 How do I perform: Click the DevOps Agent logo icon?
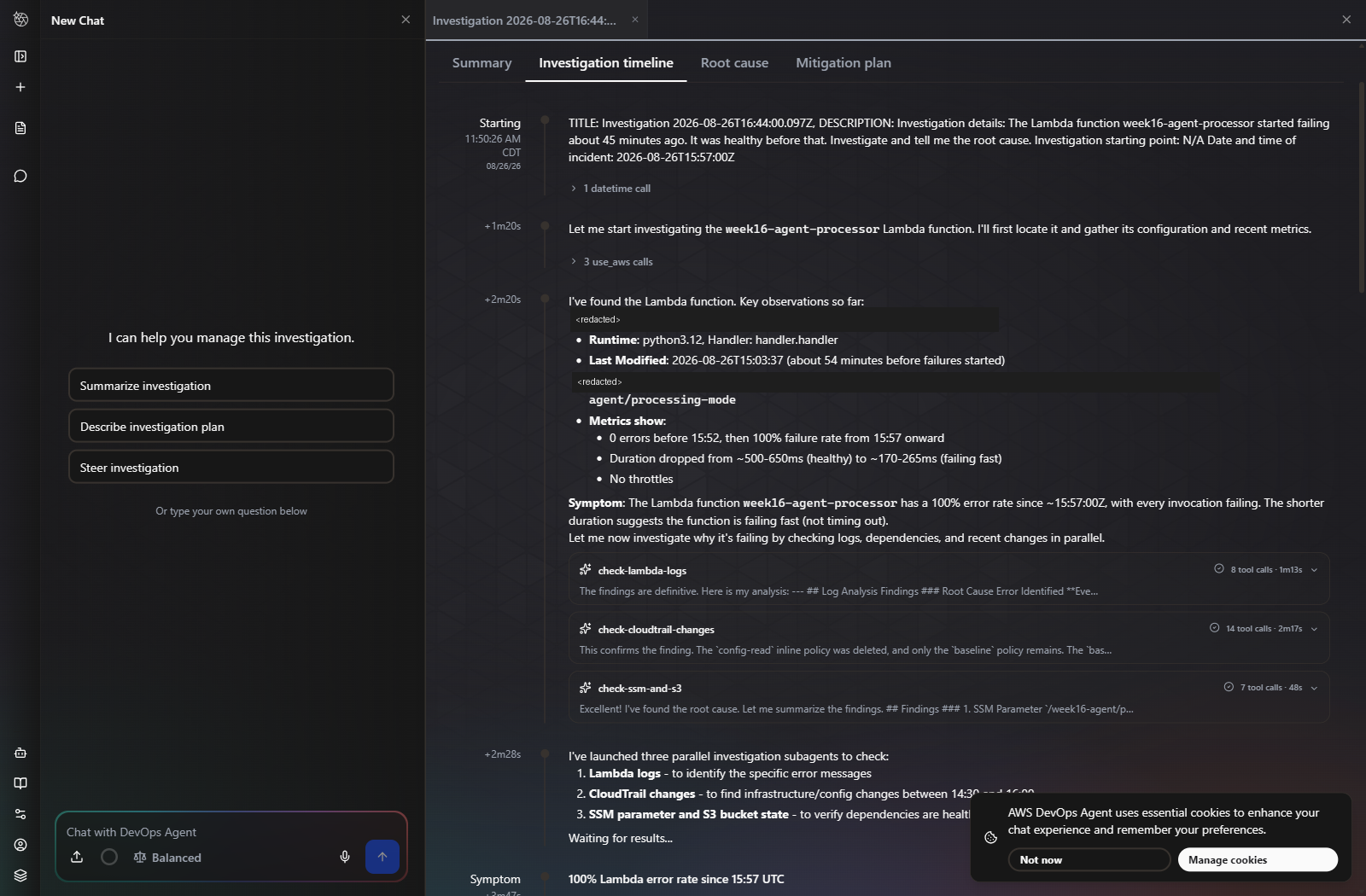tap(20, 19)
